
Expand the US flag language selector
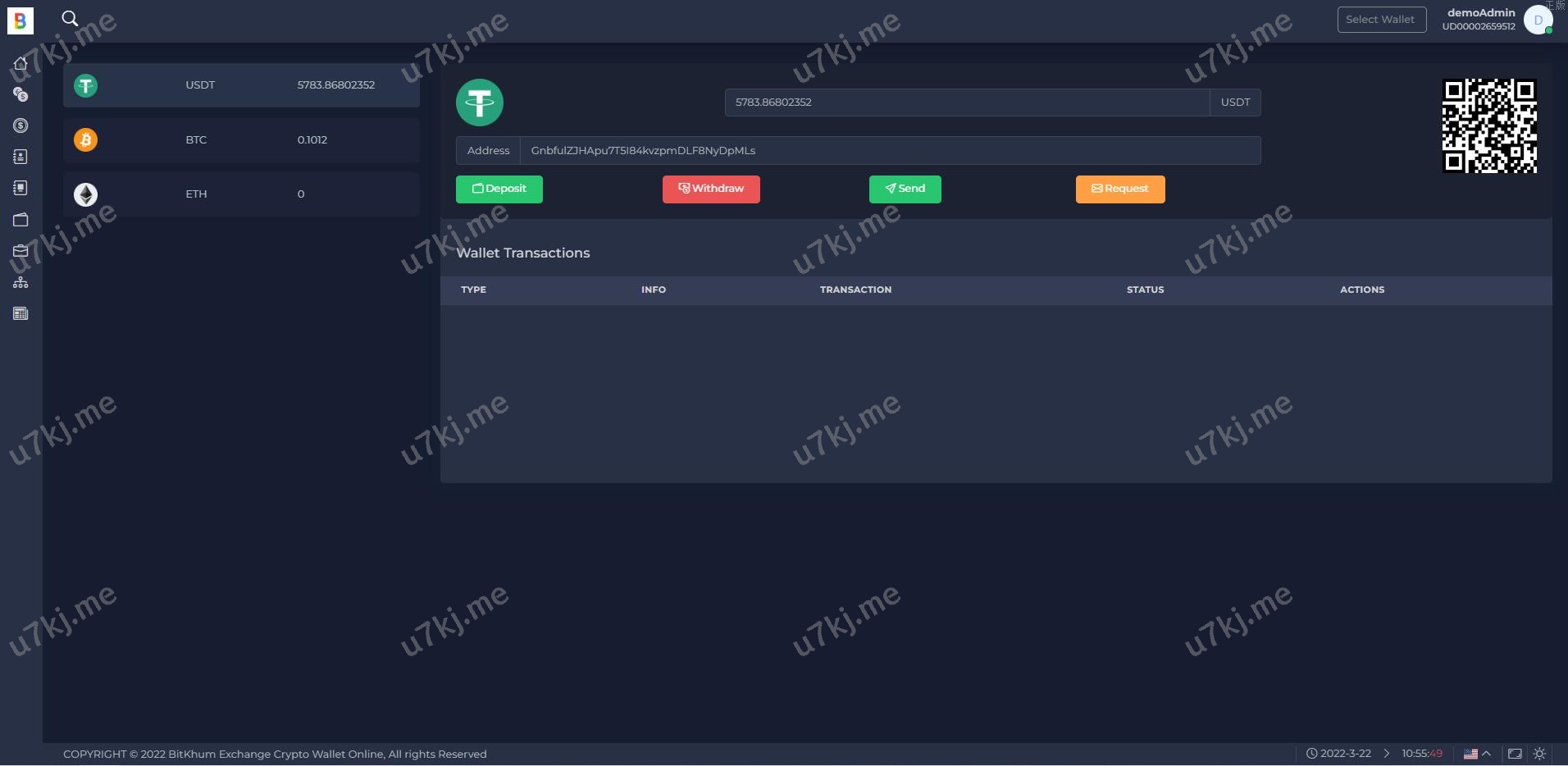pos(1476,754)
